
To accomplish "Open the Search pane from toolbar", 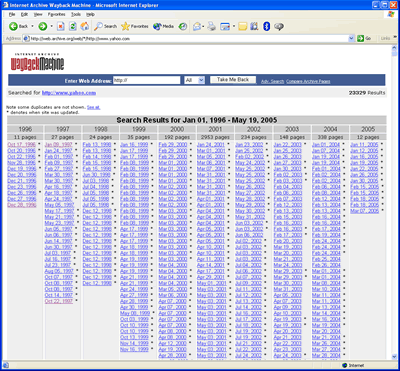I will tap(105, 26).
